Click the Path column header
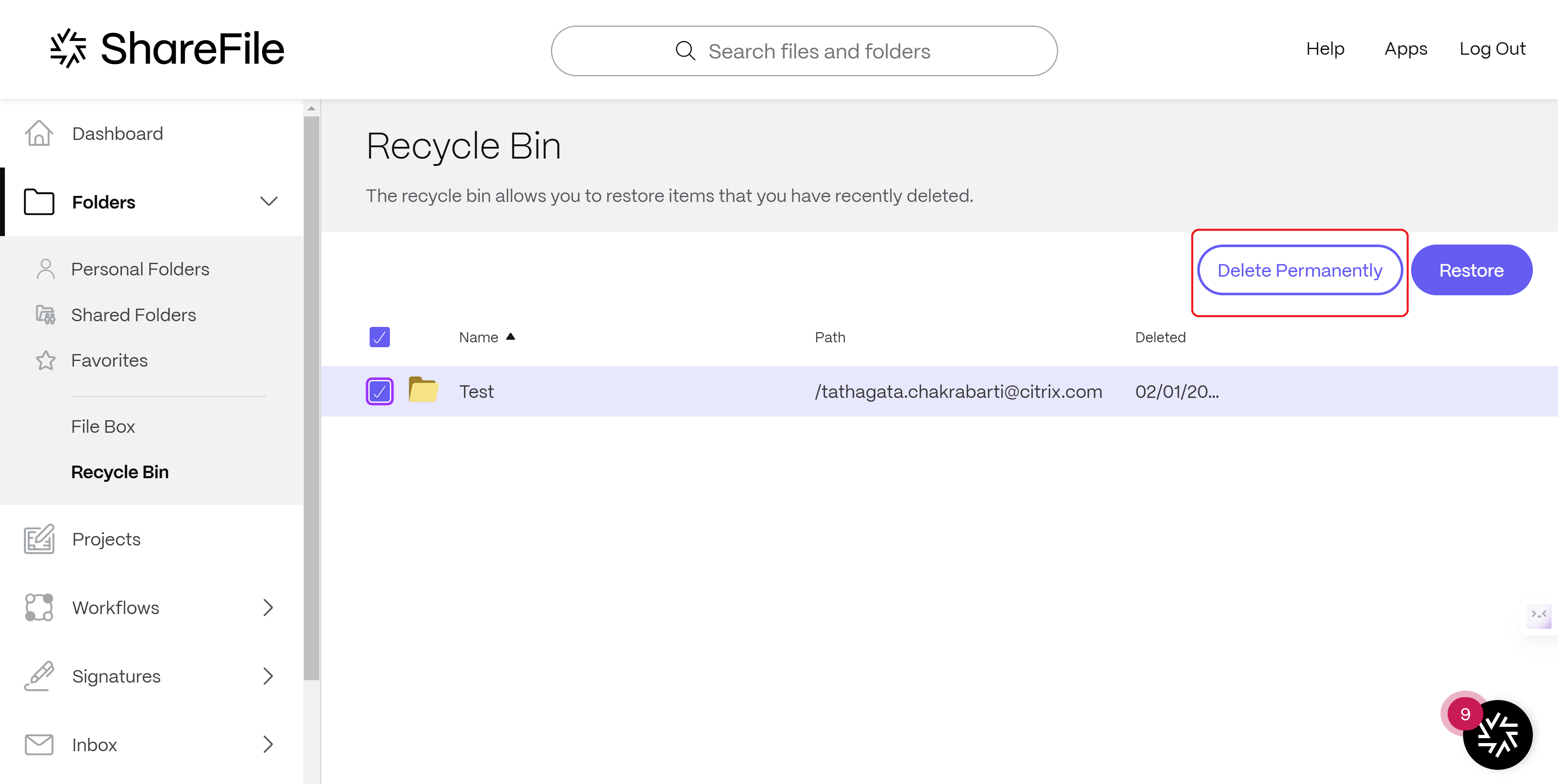This screenshot has height=784, width=1558. point(830,337)
